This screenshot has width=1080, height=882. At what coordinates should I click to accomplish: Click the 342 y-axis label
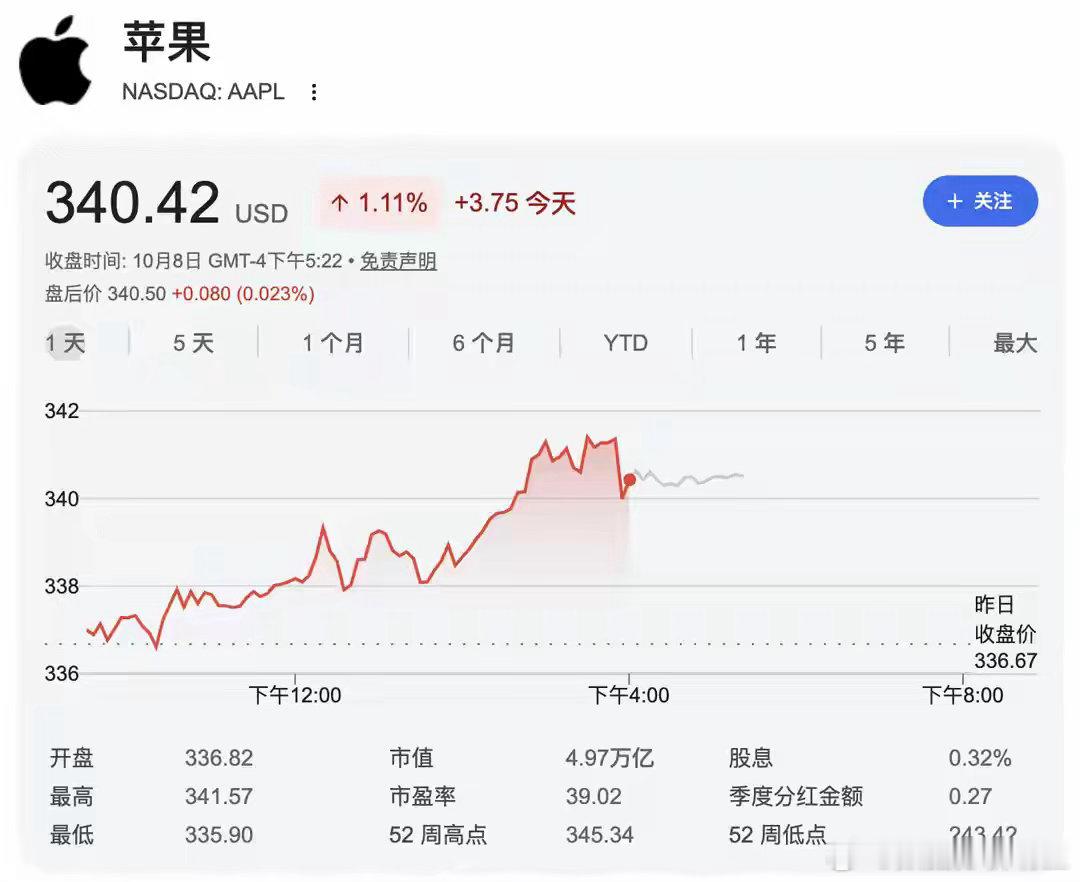[x=62, y=411]
